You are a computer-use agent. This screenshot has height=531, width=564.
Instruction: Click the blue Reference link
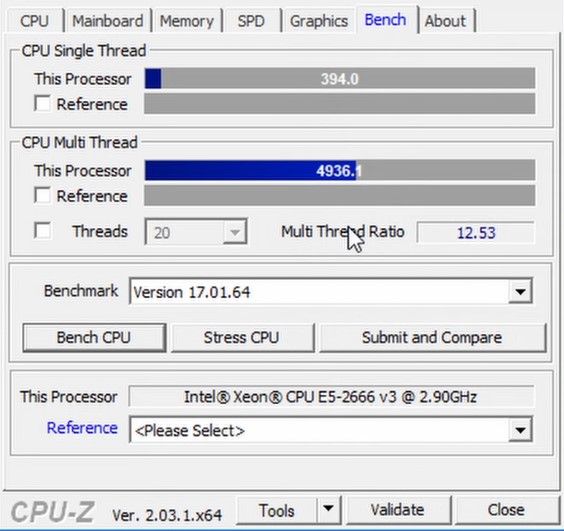point(82,428)
